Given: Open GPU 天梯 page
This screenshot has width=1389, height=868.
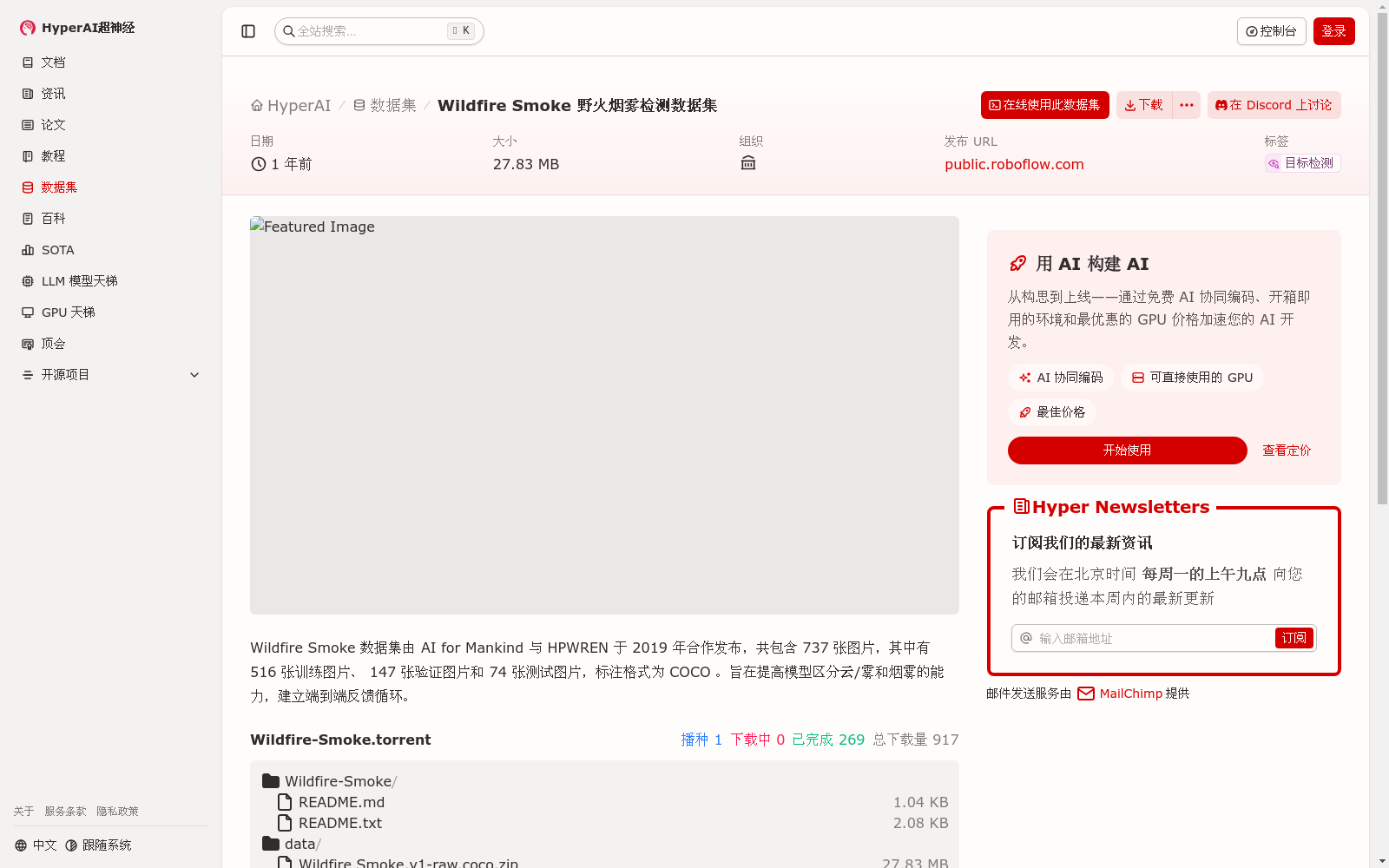Looking at the screenshot, I should pos(111,312).
